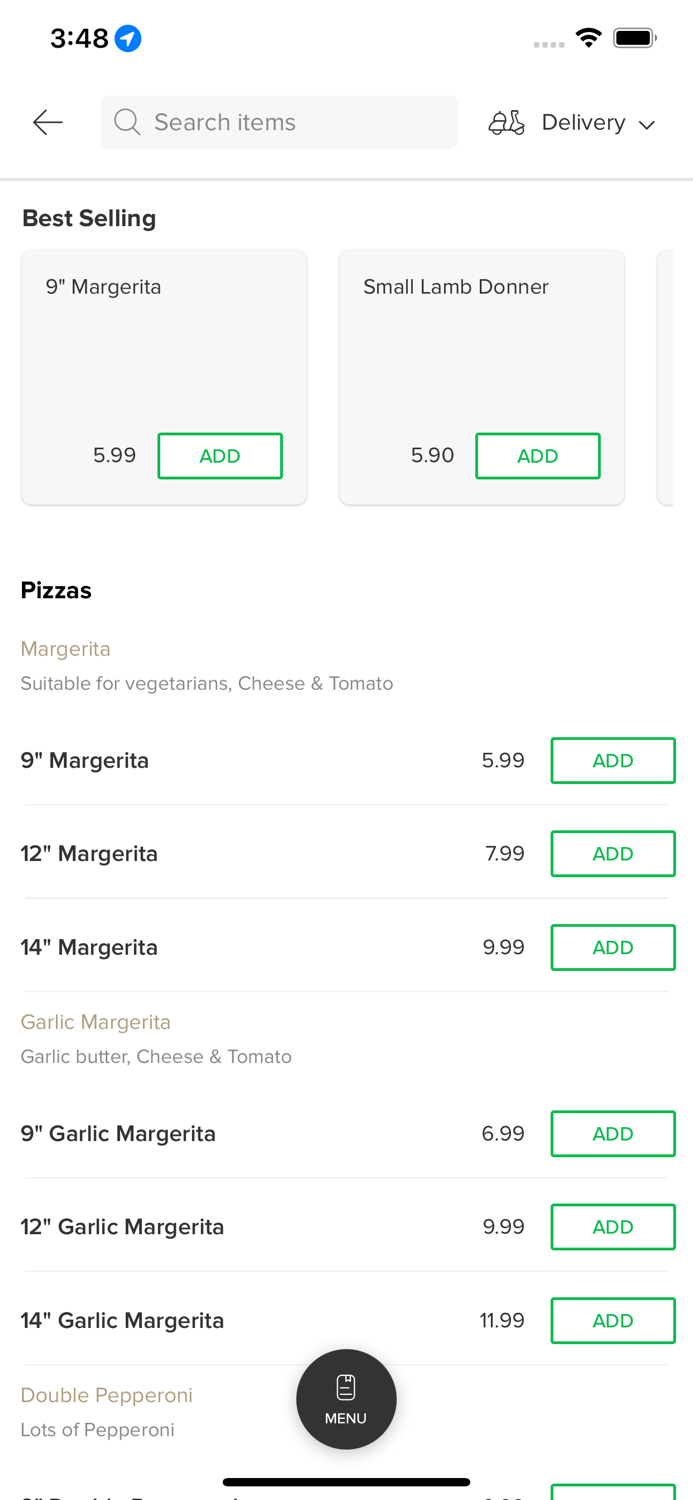Click the receipt icon inside the MENU button
This screenshot has width=693, height=1500.
pyautogui.click(x=346, y=1385)
